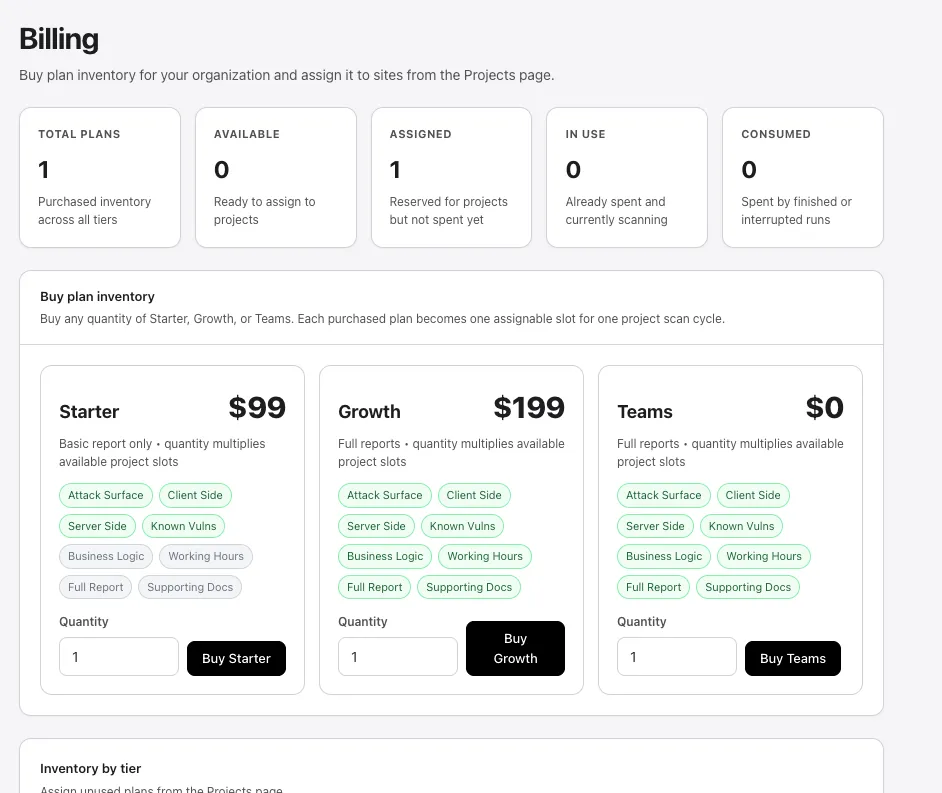
Task: Select the Server Side tag on Starter plan
Action: [x=97, y=526]
